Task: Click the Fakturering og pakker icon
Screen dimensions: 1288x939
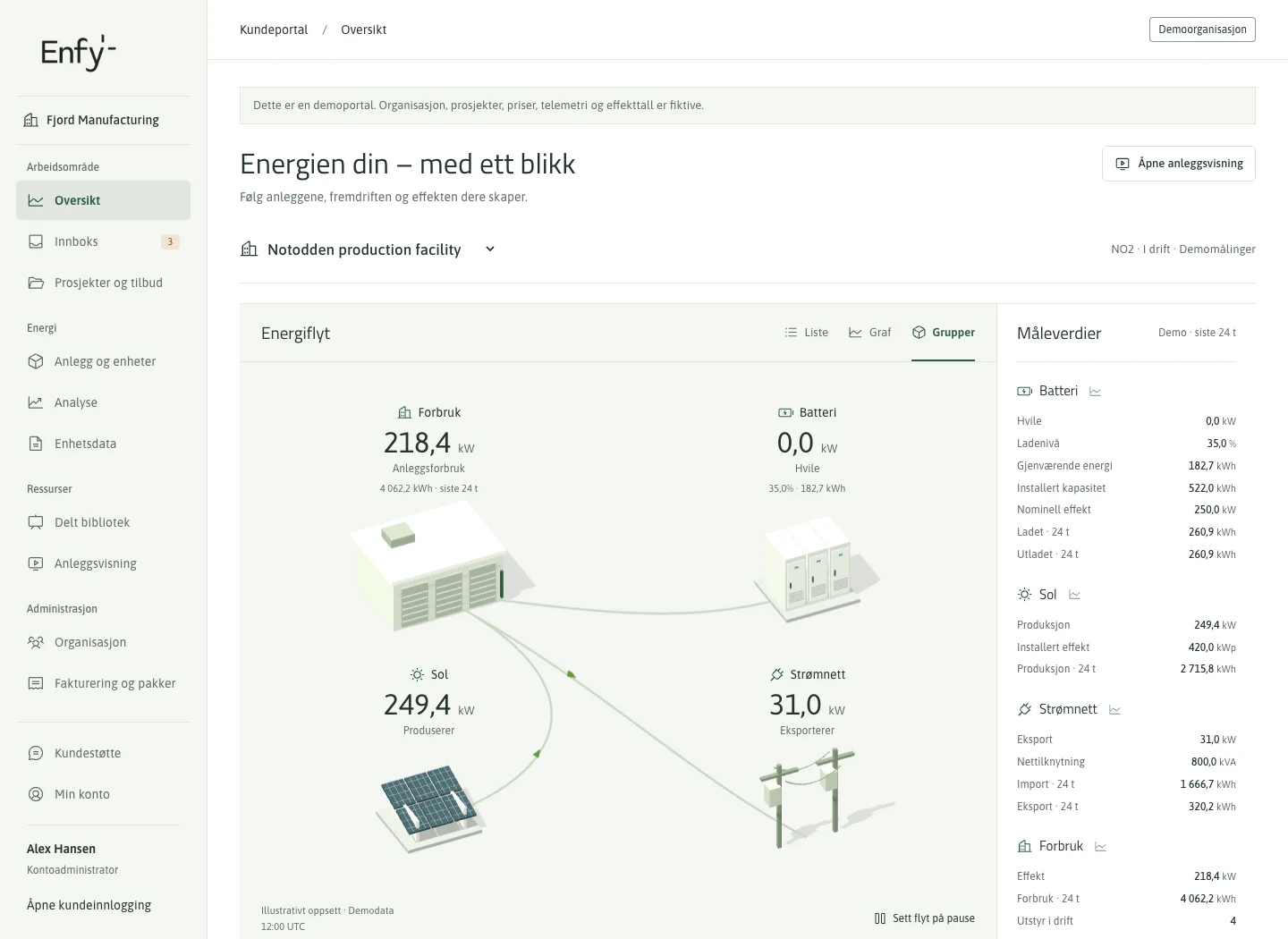Action: coord(36,683)
